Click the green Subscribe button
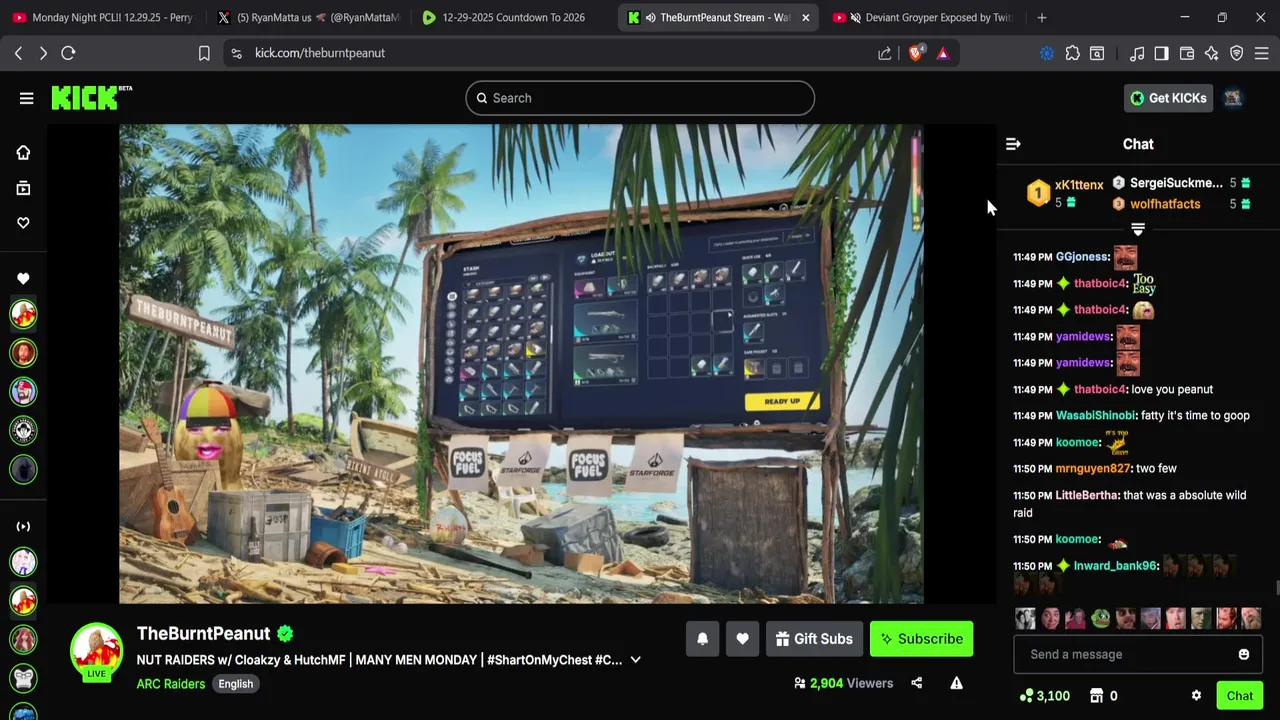Image resolution: width=1280 pixels, height=720 pixels. pyautogui.click(x=921, y=639)
